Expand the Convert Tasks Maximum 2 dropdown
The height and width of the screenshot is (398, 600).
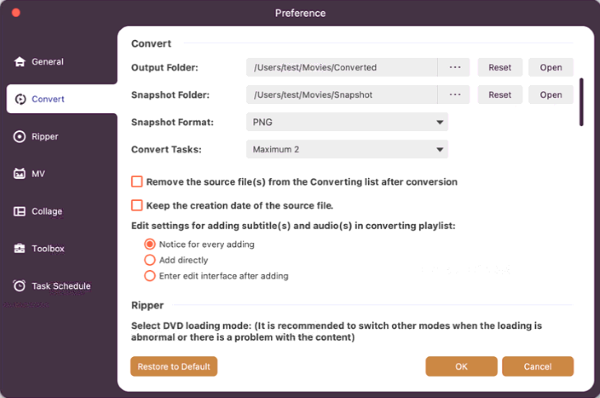pos(347,149)
